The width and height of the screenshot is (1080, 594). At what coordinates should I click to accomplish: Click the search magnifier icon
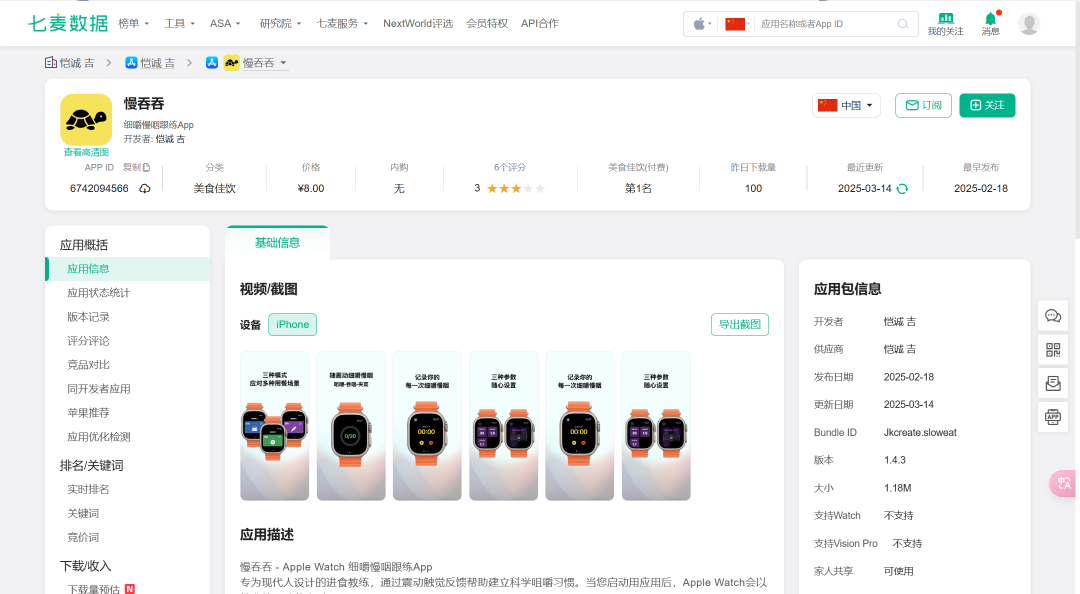pyautogui.click(x=902, y=24)
